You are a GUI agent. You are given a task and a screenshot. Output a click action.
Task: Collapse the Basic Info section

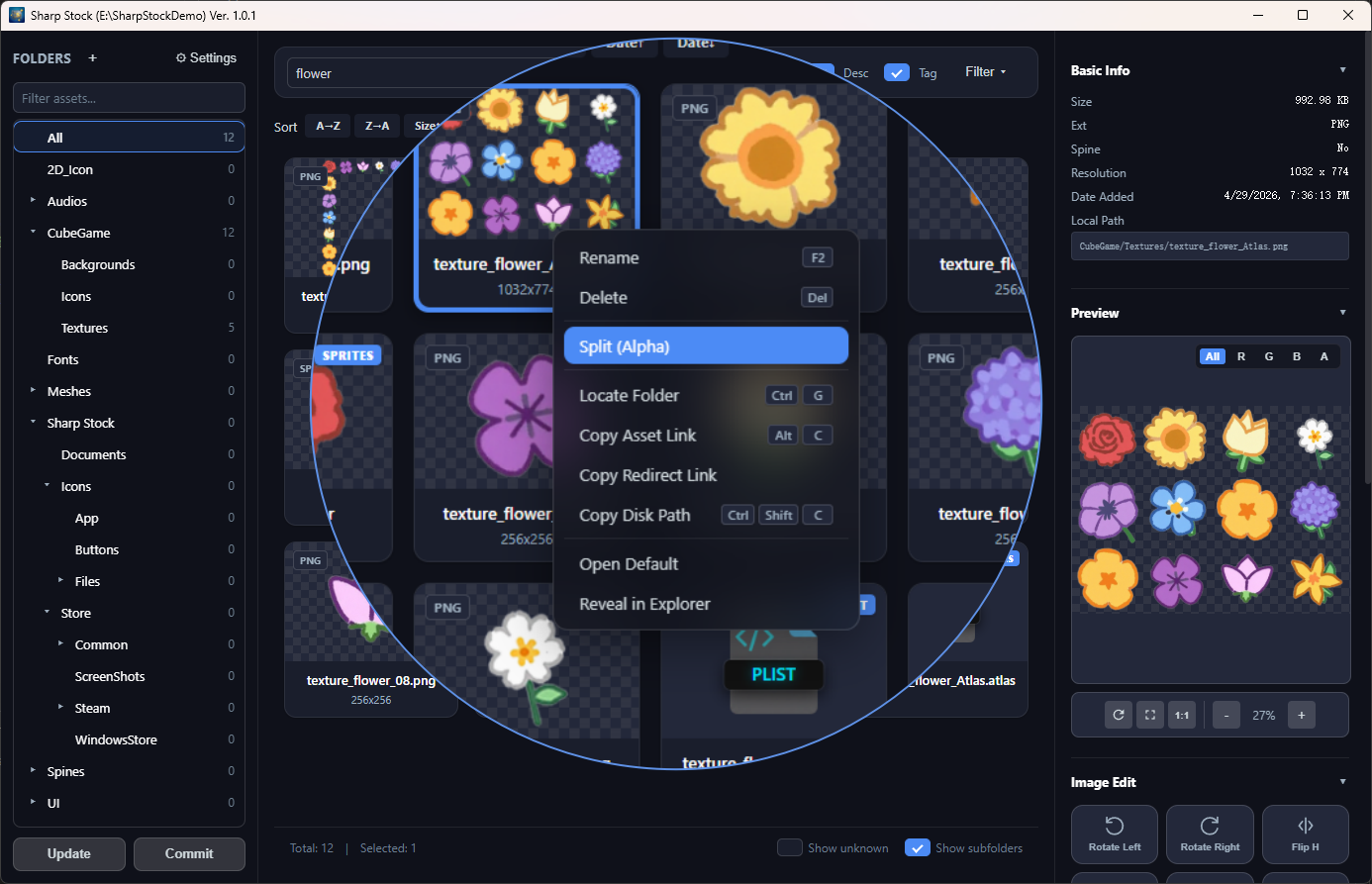coord(1342,70)
